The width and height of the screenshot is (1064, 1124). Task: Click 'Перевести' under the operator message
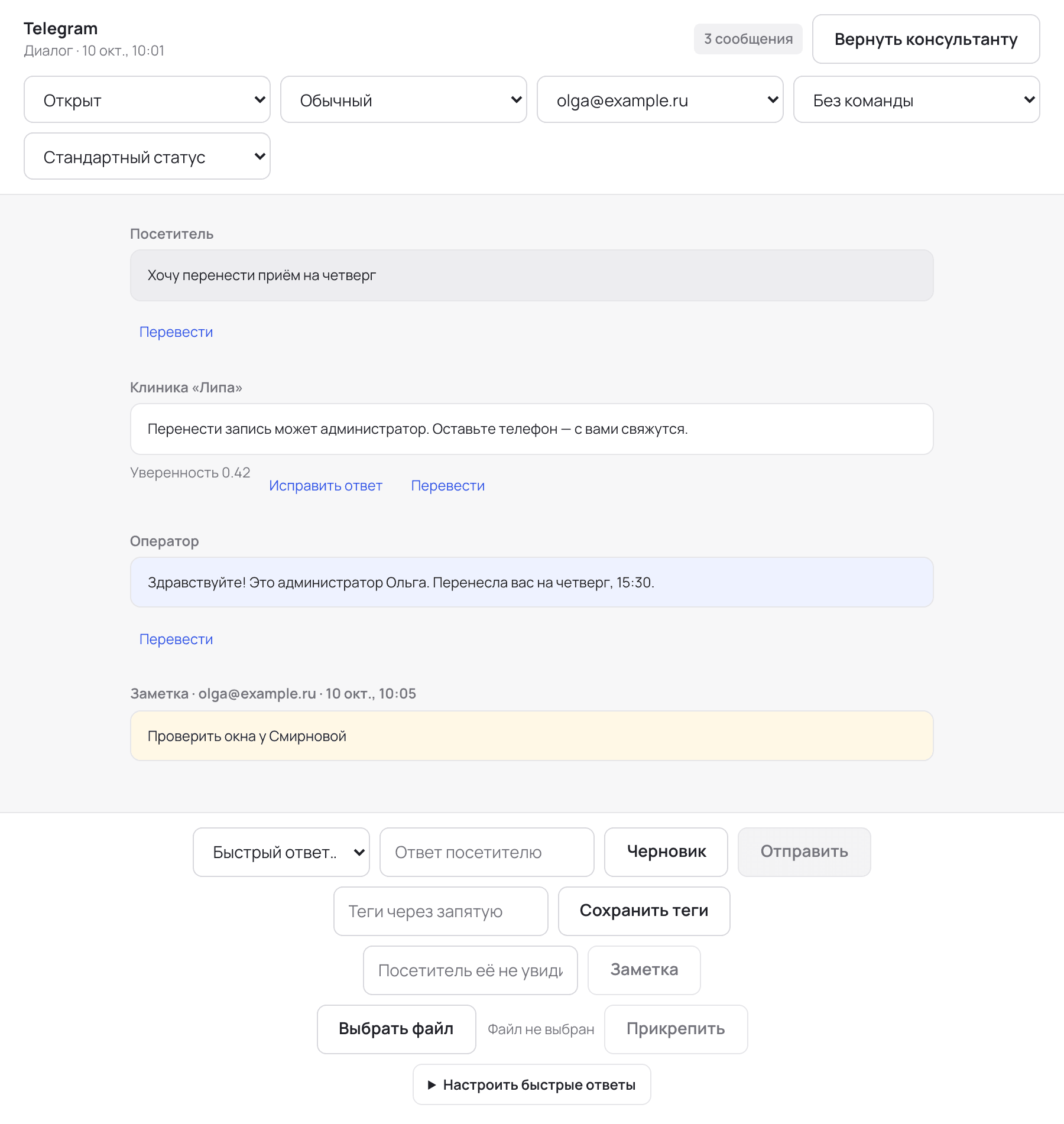coord(176,639)
